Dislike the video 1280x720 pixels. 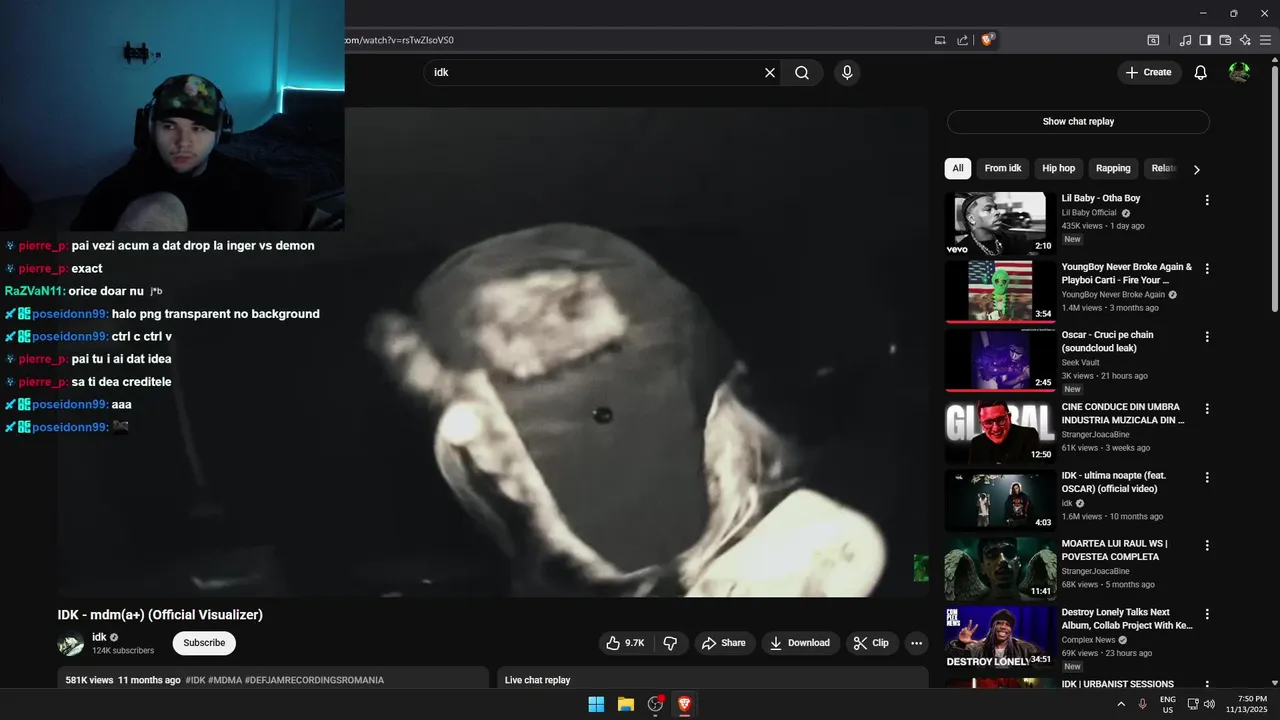(x=670, y=643)
